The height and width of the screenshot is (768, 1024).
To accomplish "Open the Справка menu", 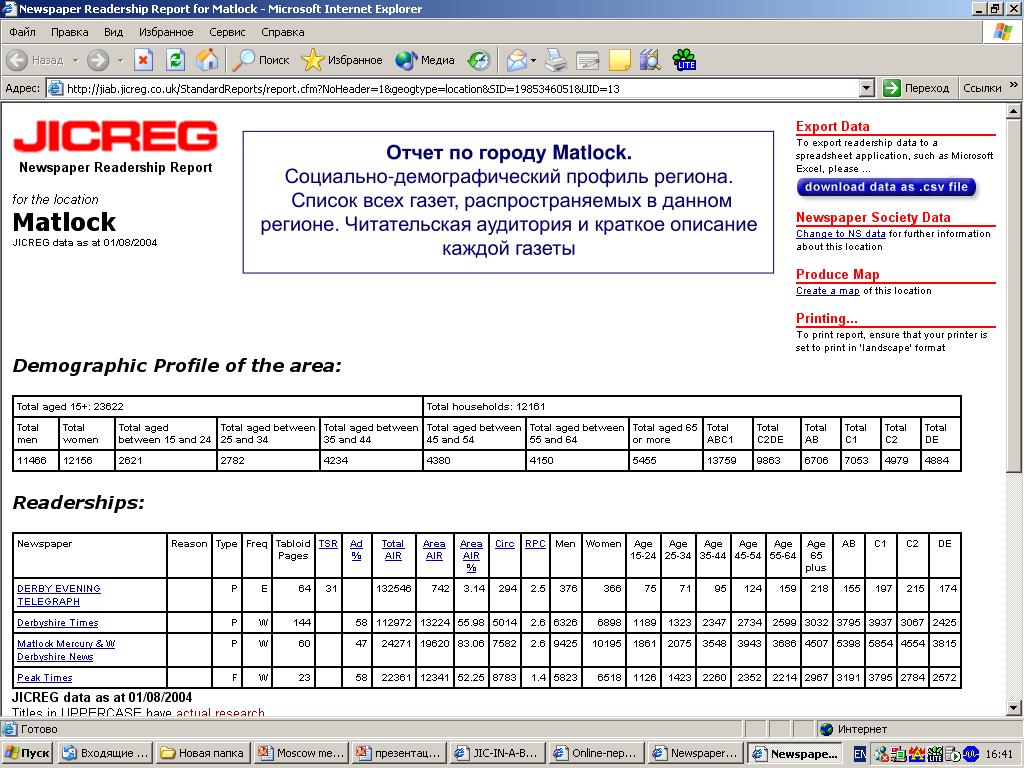I will 283,32.
